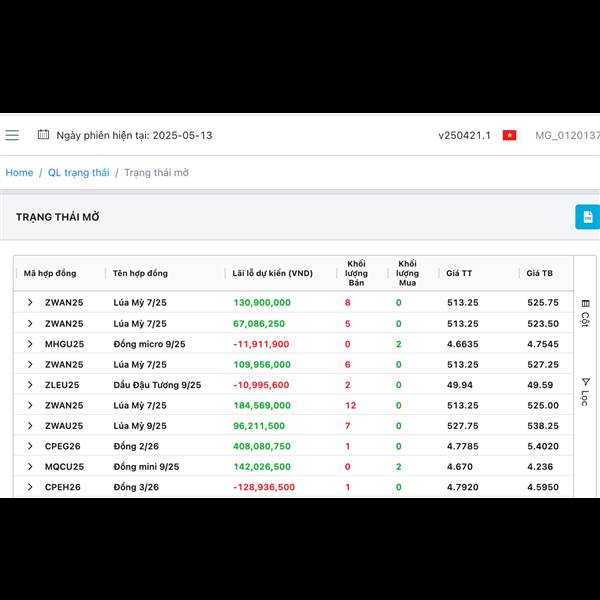This screenshot has height=600, width=600.
Task: Expand the ZWAU25 Lúa Mỳ 9/25 row
Action: click(30, 426)
